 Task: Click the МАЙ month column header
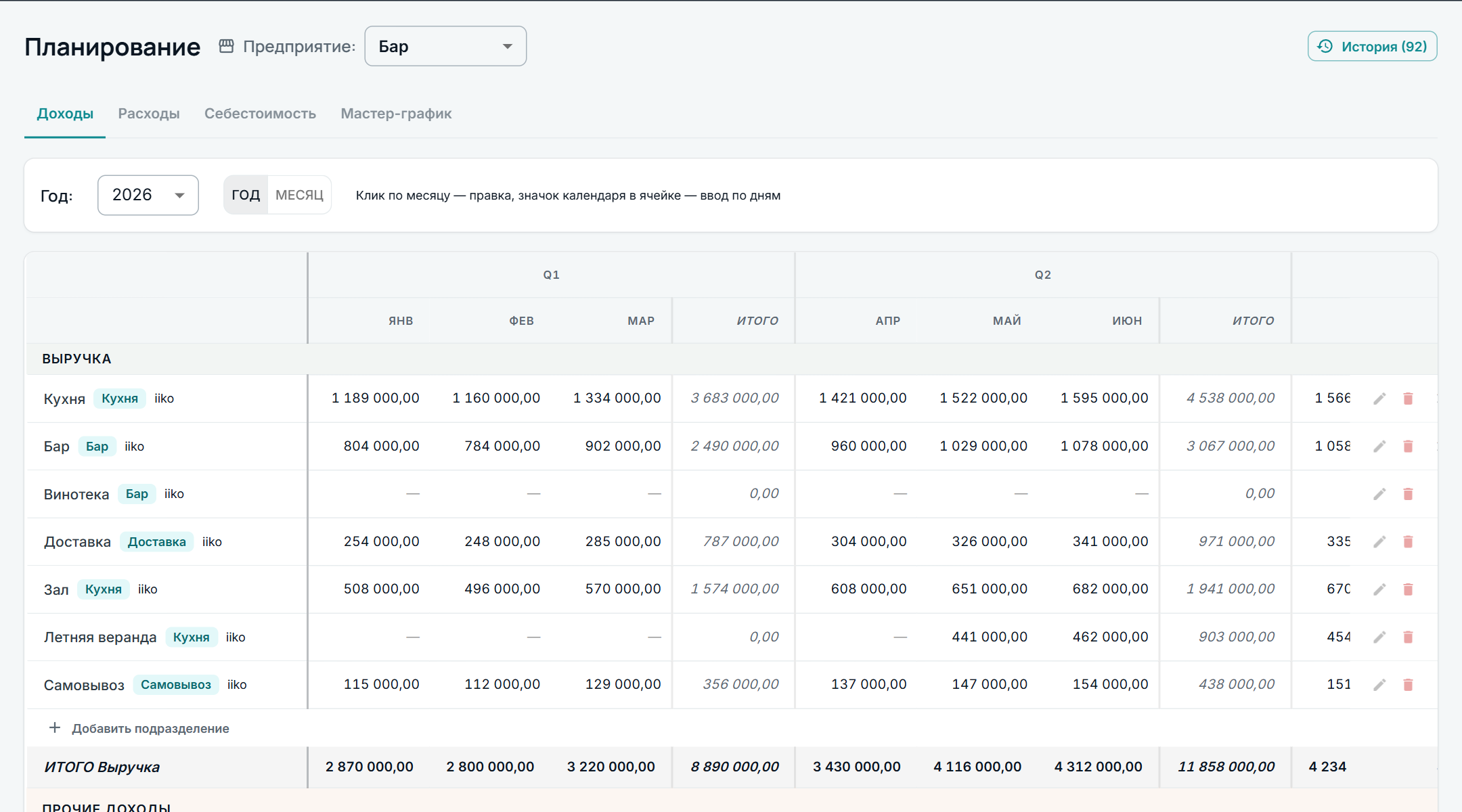pyautogui.click(x=1007, y=321)
